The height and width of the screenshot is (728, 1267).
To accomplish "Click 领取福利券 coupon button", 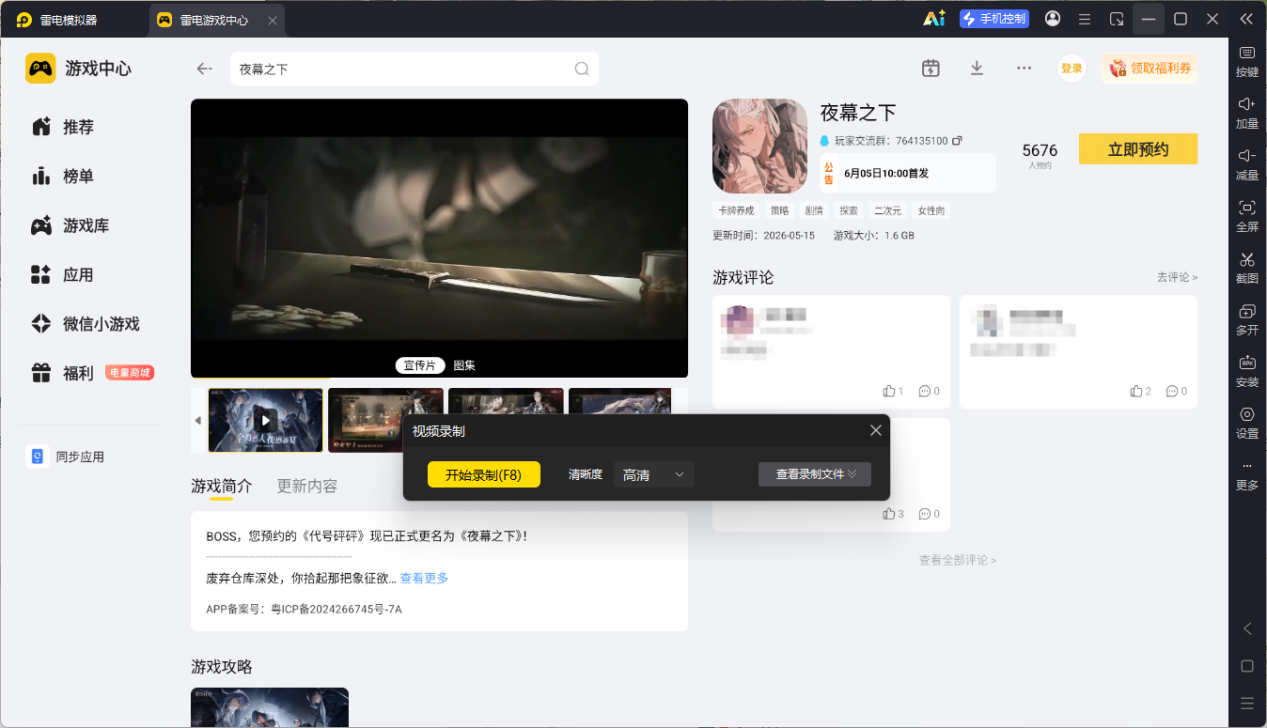I will click(x=1150, y=68).
